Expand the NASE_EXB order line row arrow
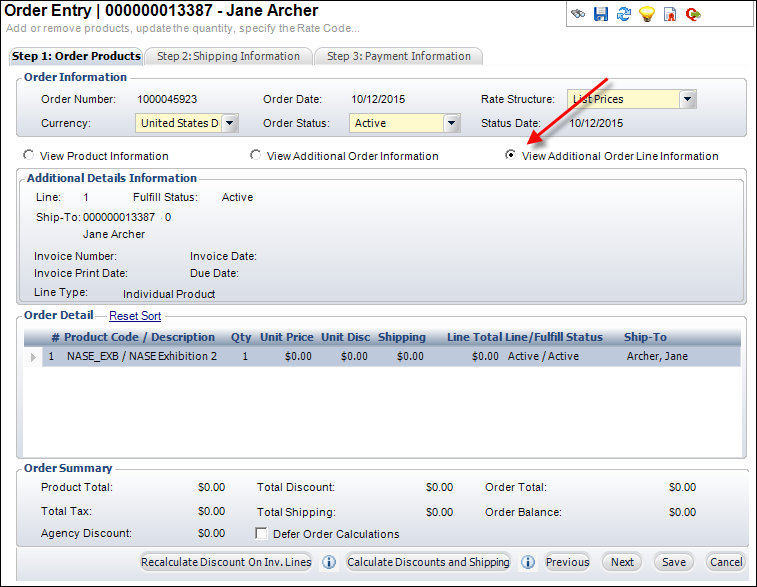This screenshot has width=757, height=587. click(33, 357)
